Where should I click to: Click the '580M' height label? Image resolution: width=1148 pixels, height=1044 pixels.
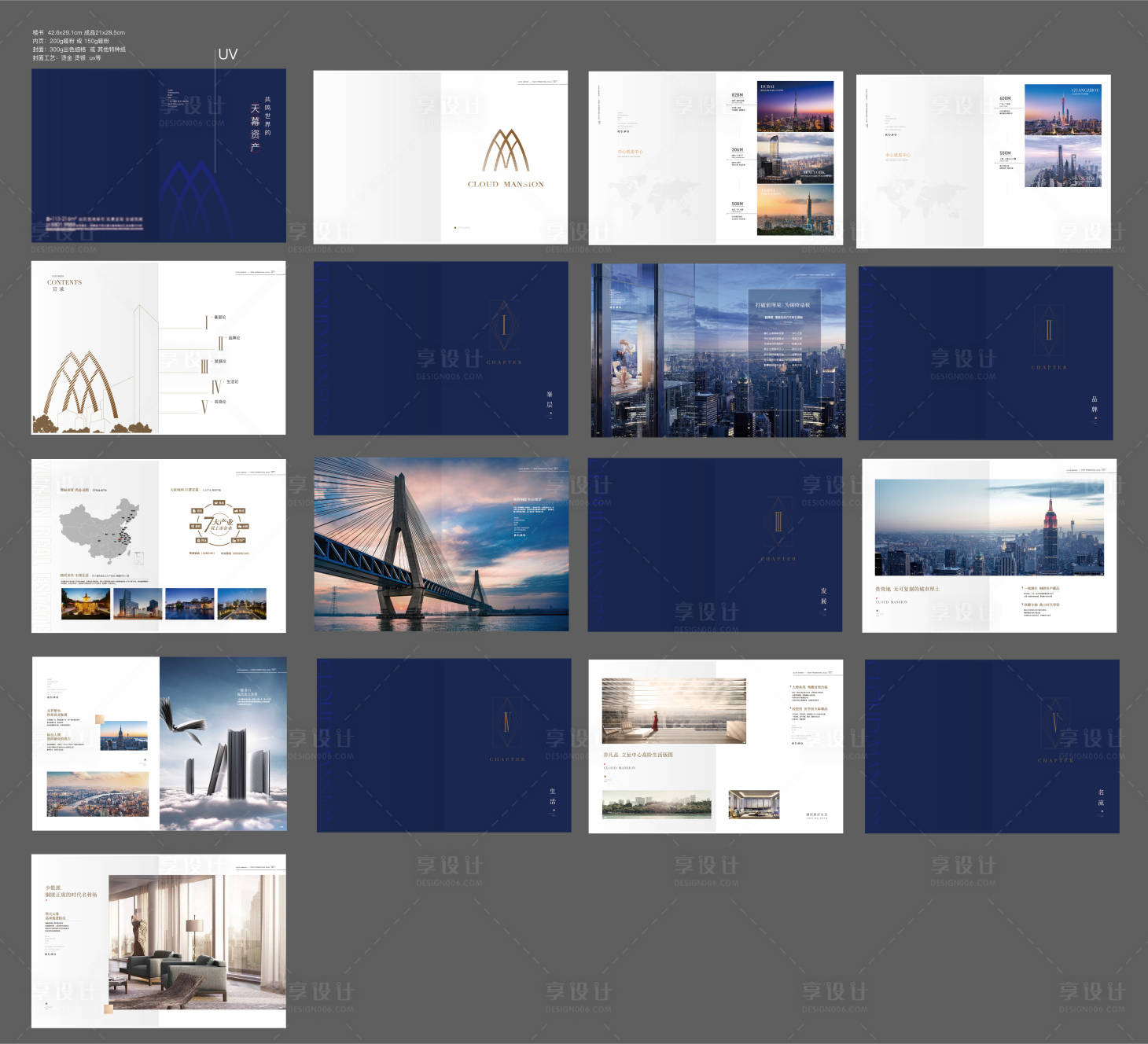click(x=1005, y=153)
